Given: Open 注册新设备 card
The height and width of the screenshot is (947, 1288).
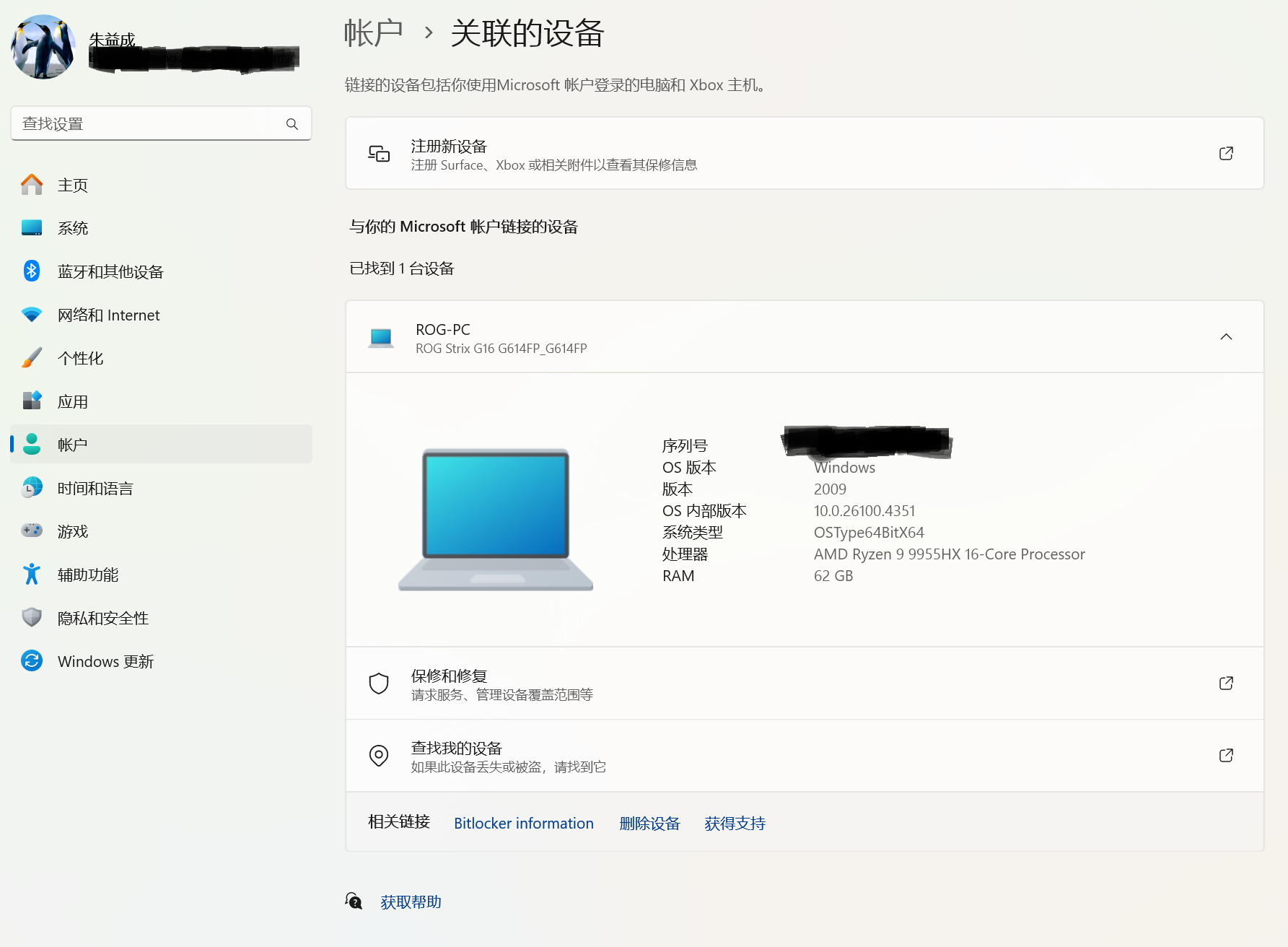Looking at the screenshot, I should point(805,154).
